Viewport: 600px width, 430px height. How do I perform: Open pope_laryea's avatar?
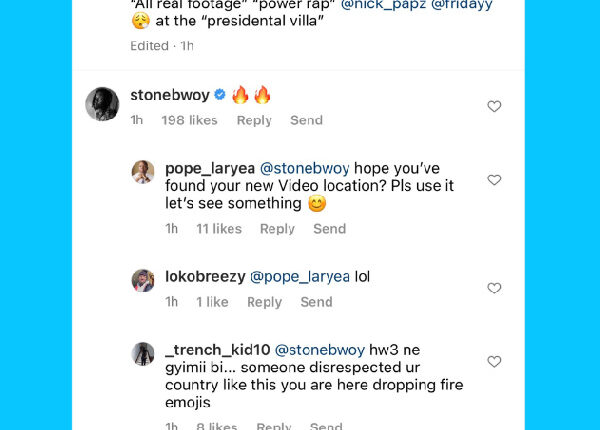point(143,172)
